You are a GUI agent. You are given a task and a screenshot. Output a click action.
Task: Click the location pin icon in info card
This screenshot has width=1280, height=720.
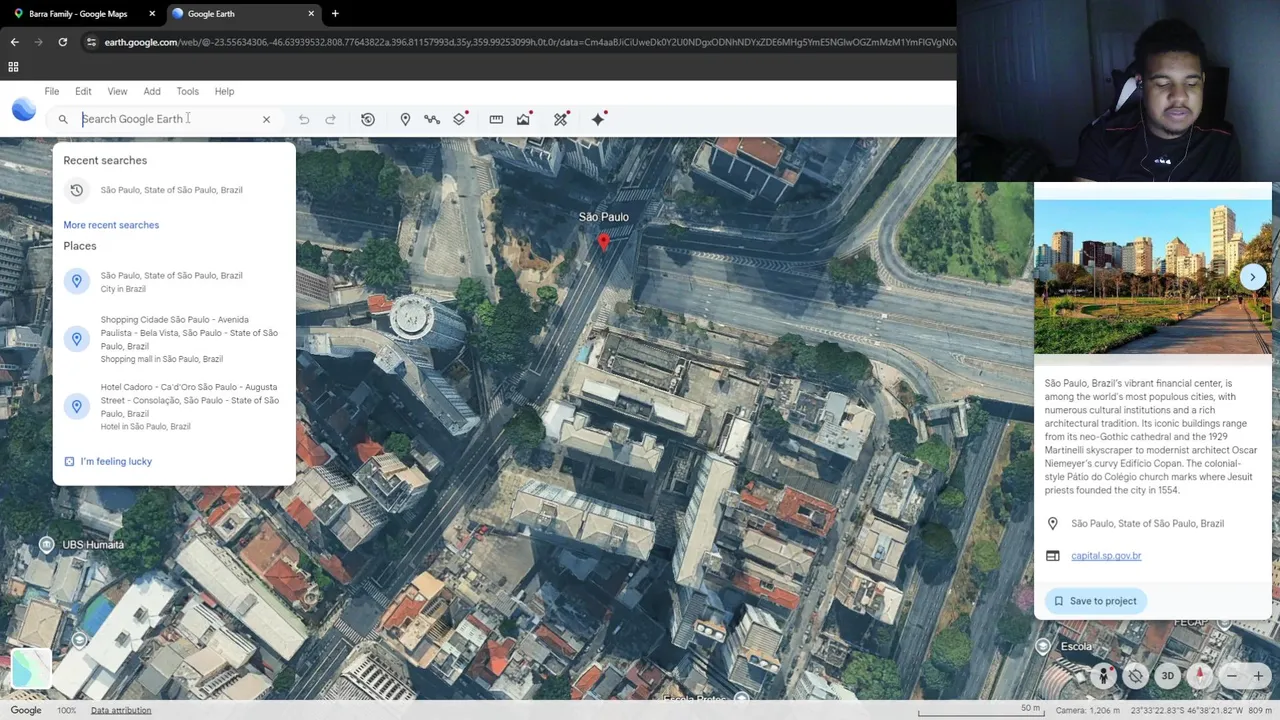(1052, 524)
